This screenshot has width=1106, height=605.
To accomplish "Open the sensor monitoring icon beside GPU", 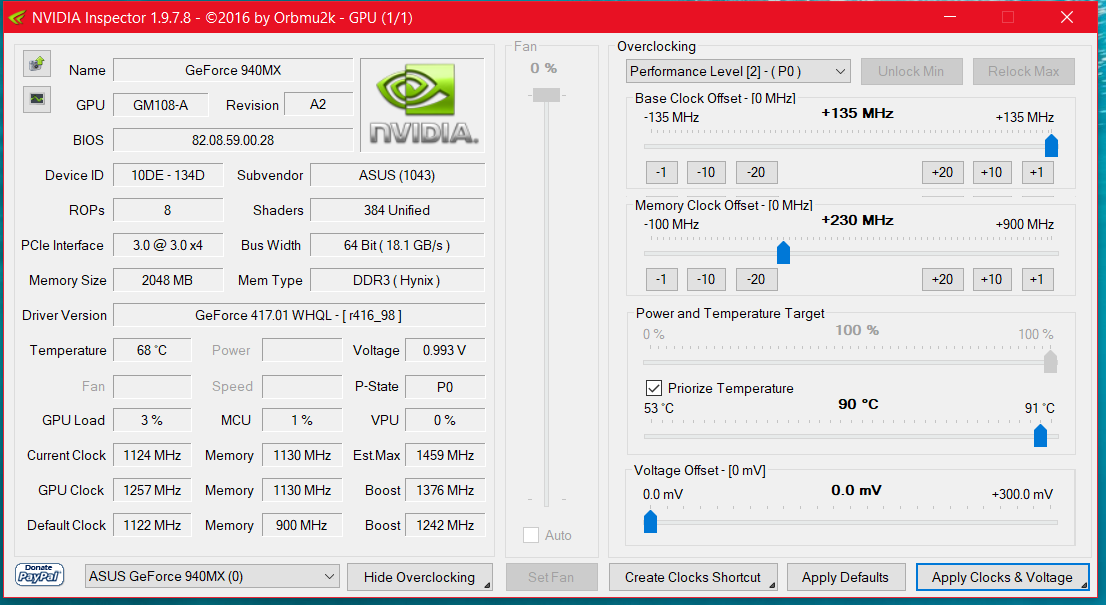I will click(x=37, y=99).
